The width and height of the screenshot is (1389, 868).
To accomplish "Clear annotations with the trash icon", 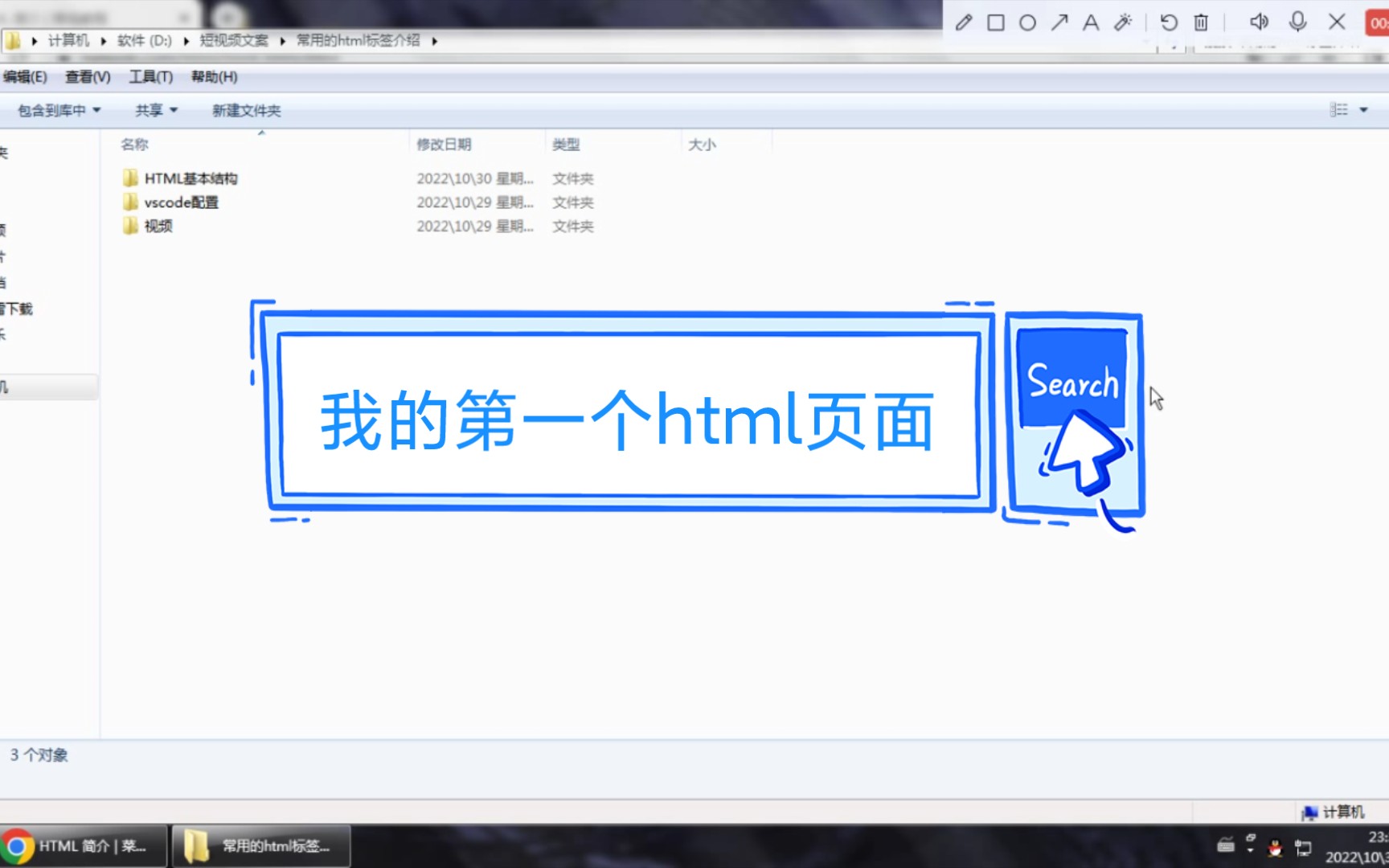I will pos(1200,22).
